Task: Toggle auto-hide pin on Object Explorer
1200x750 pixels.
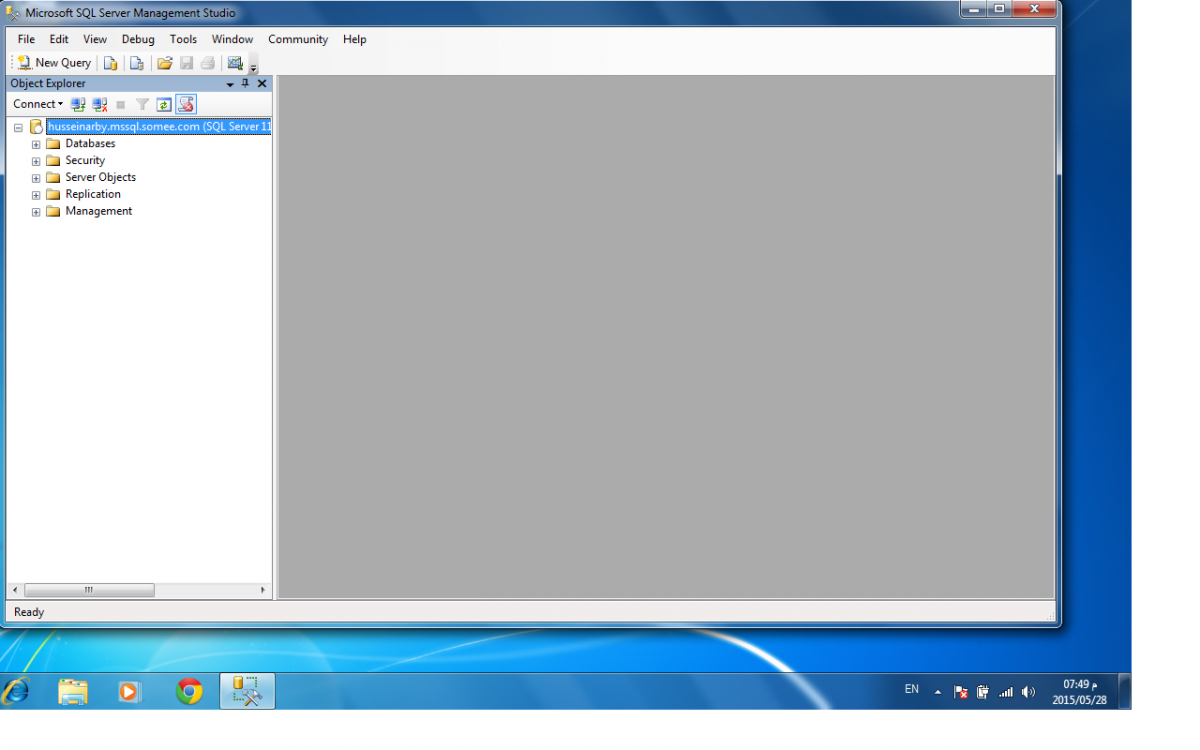Action: pyautogui.click(x=246, y=84)
